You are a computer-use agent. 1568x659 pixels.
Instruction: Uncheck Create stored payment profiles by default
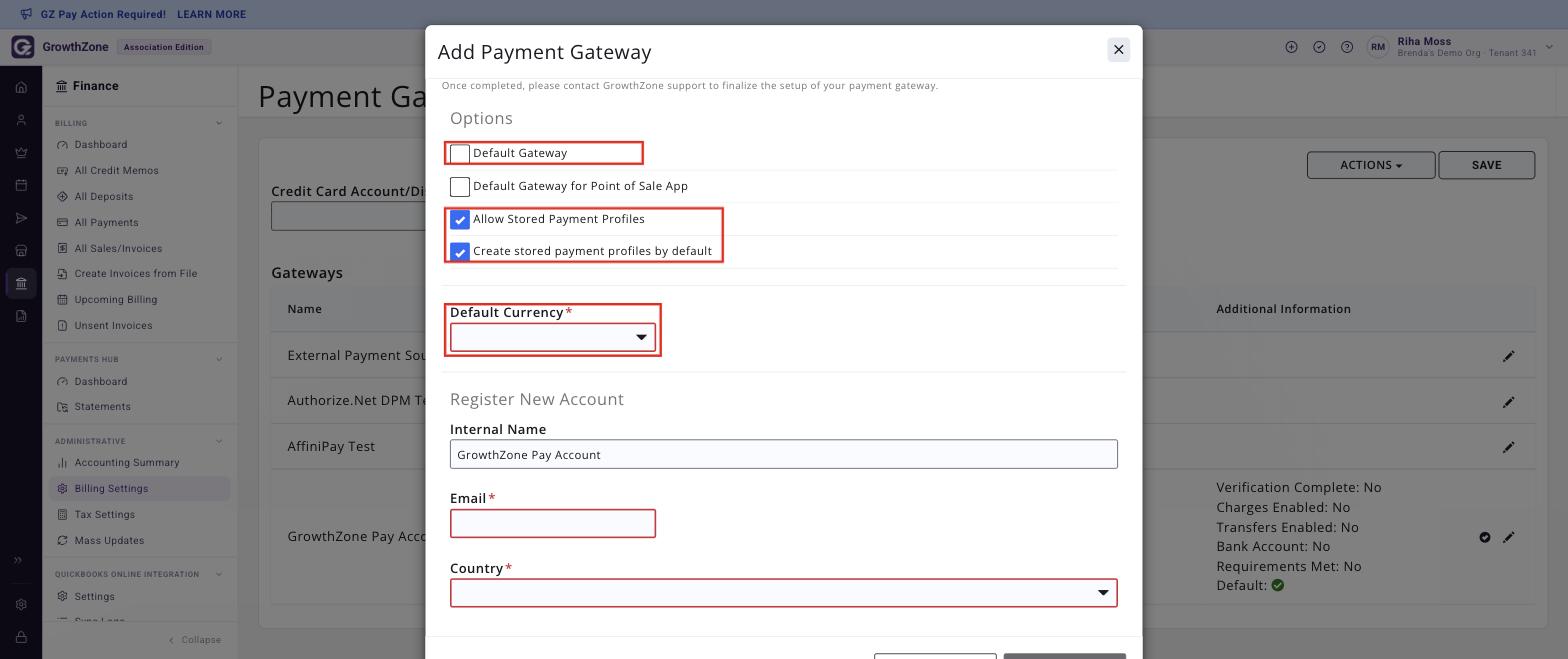[x=460, y=252]
